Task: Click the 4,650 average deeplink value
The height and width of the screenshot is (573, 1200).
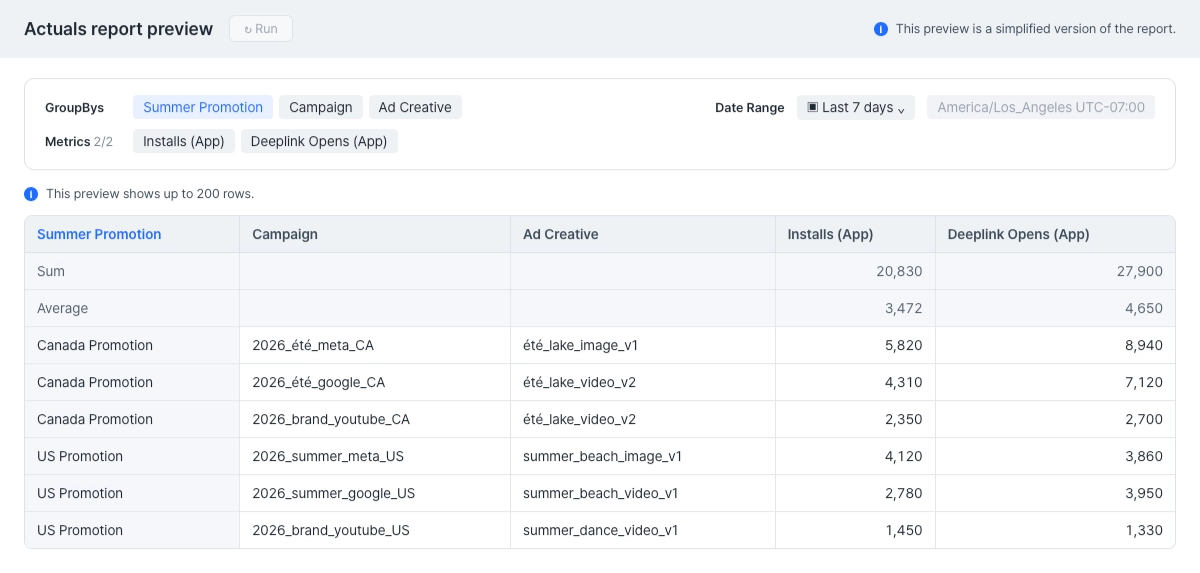Action: click(1144, 308)
